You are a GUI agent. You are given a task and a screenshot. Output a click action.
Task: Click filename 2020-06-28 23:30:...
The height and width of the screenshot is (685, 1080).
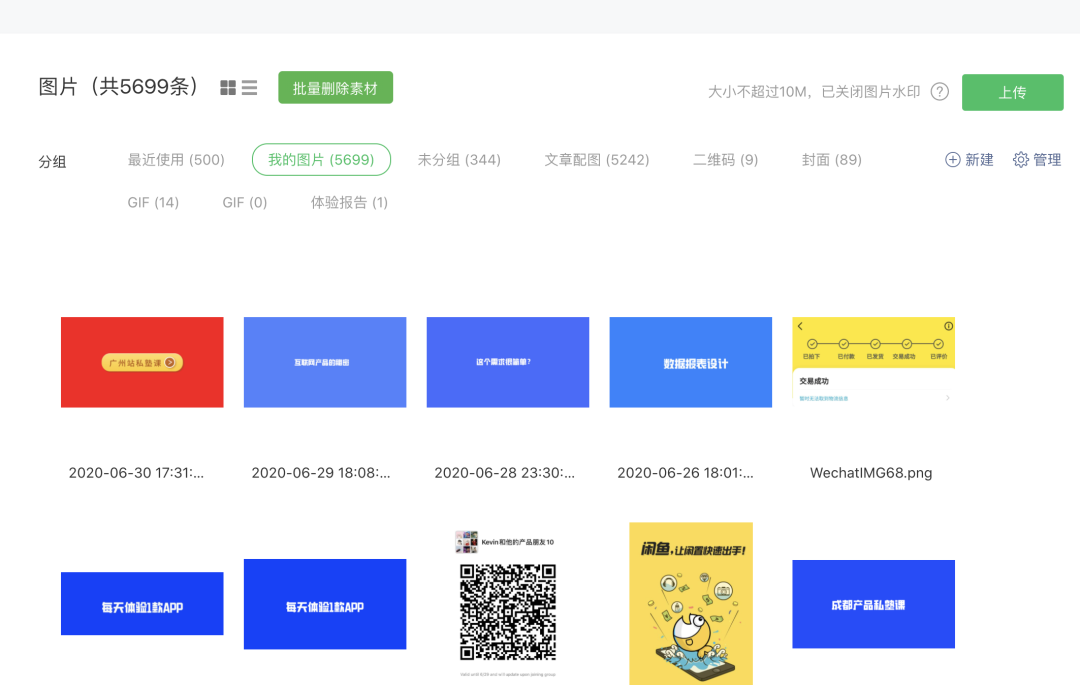point(504,473)
